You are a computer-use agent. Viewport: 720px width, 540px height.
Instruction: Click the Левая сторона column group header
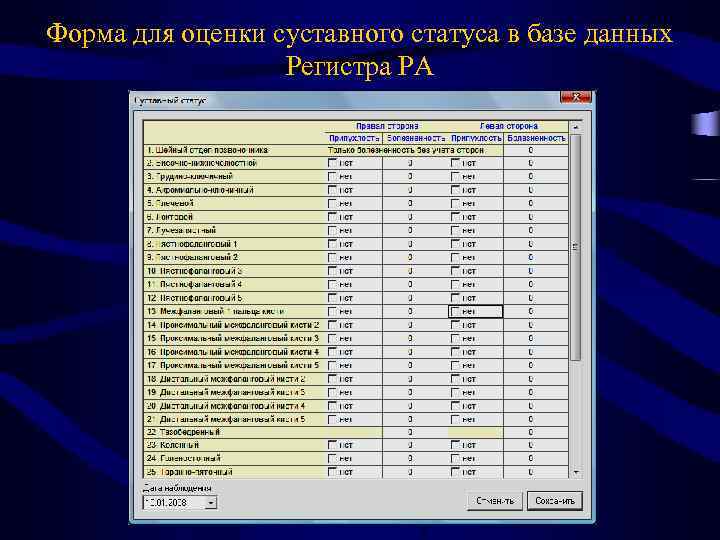509,126
